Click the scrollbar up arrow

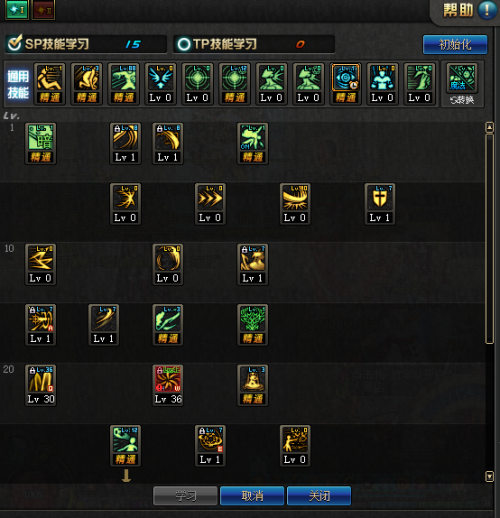click(x=489, y=127)
